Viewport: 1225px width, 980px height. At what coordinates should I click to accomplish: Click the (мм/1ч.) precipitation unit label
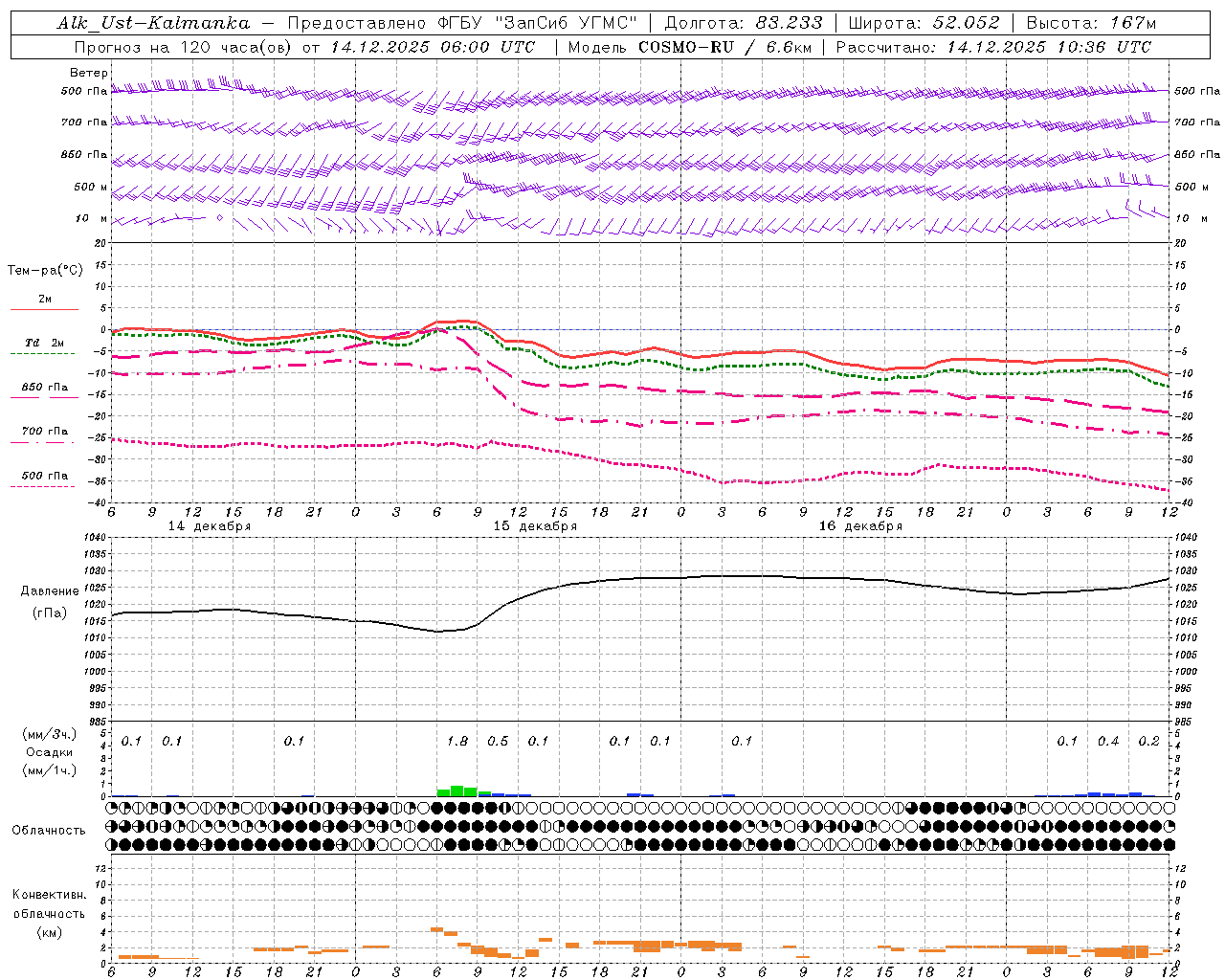50,770
